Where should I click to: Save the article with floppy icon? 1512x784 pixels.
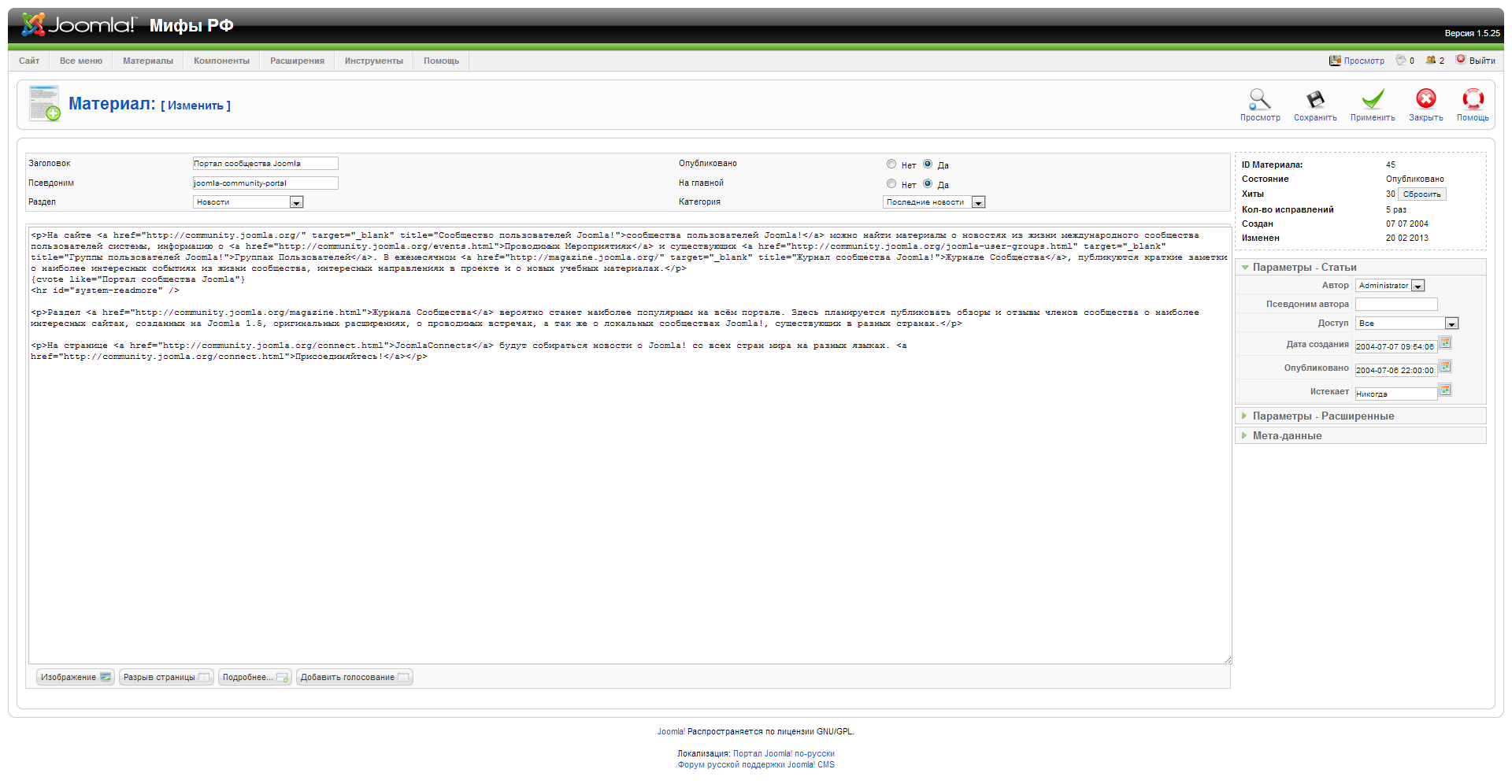coord(1315,99)
